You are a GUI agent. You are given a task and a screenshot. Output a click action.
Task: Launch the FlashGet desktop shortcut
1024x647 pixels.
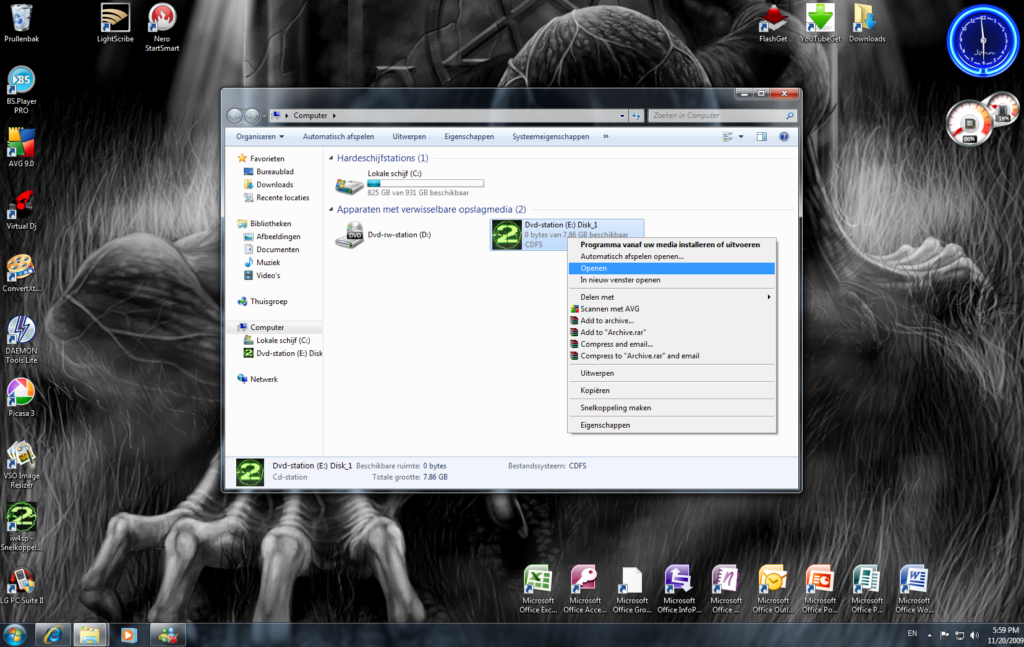click(773, 23)
